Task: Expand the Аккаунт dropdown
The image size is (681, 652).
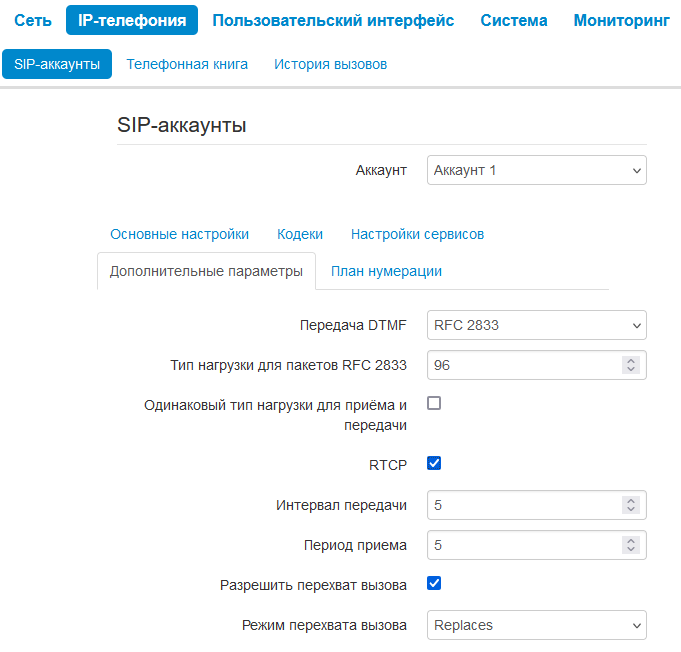Action: point(536,170)
